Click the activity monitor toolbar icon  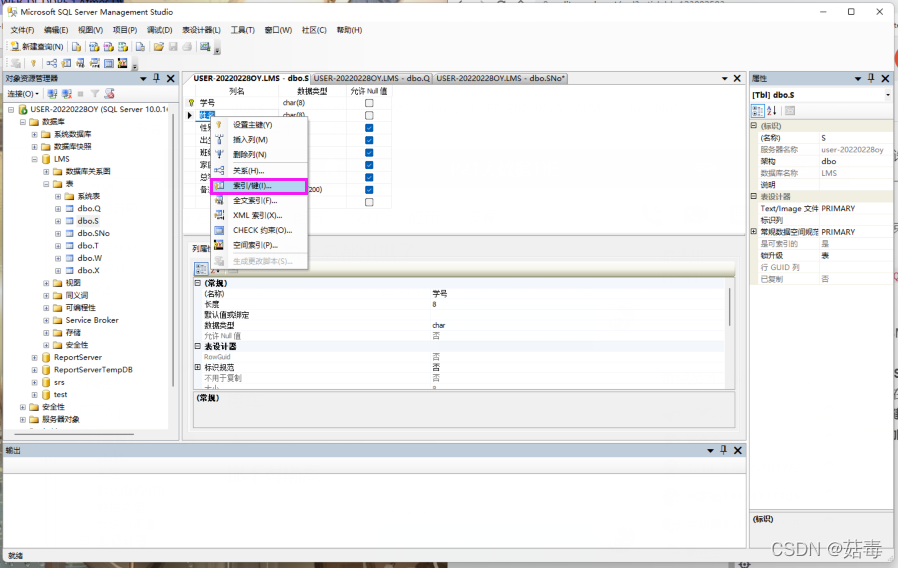coord(204,46)
